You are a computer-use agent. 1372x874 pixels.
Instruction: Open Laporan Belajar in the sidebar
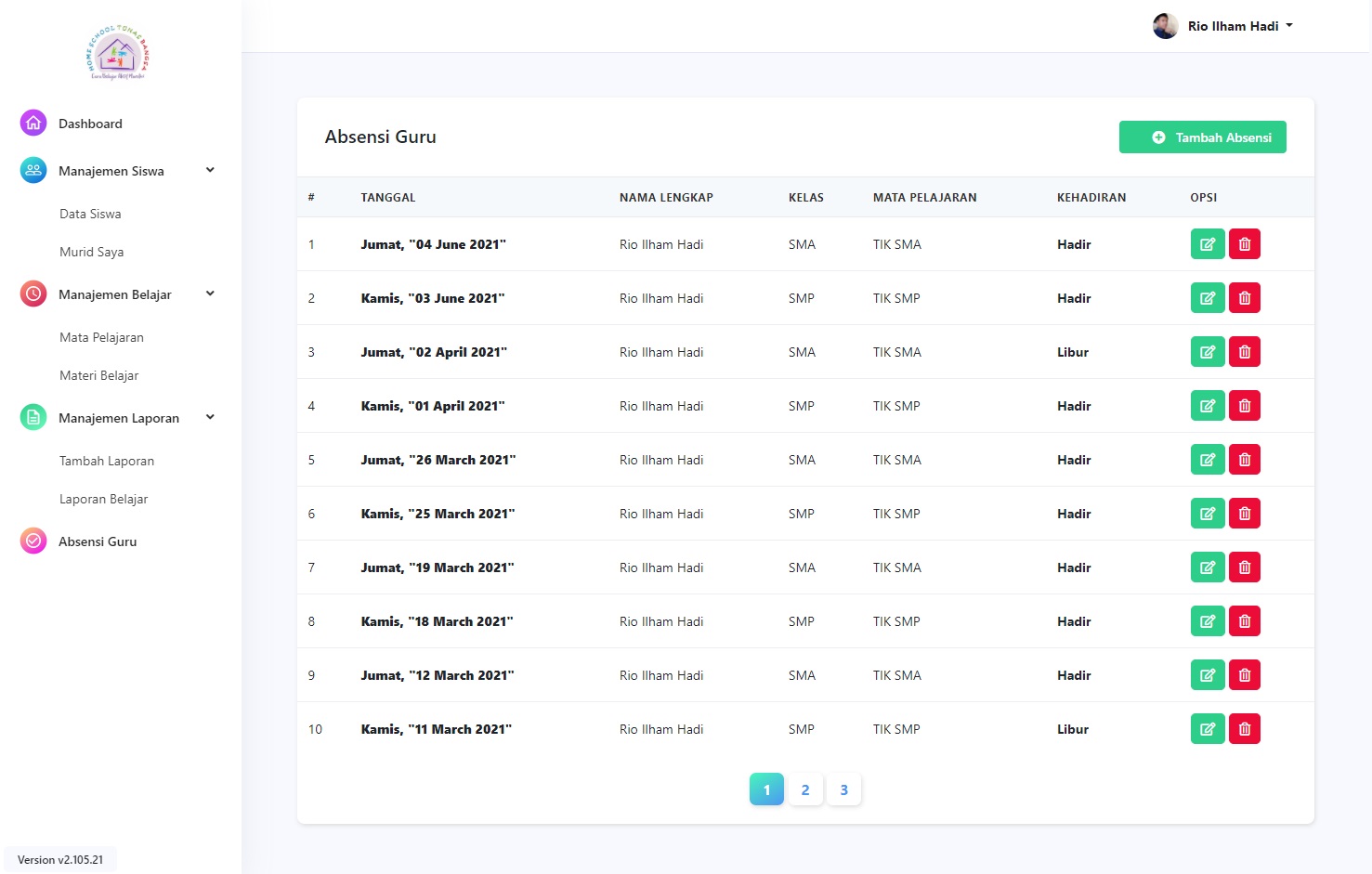pyautogui.click(x=103, y=499)
